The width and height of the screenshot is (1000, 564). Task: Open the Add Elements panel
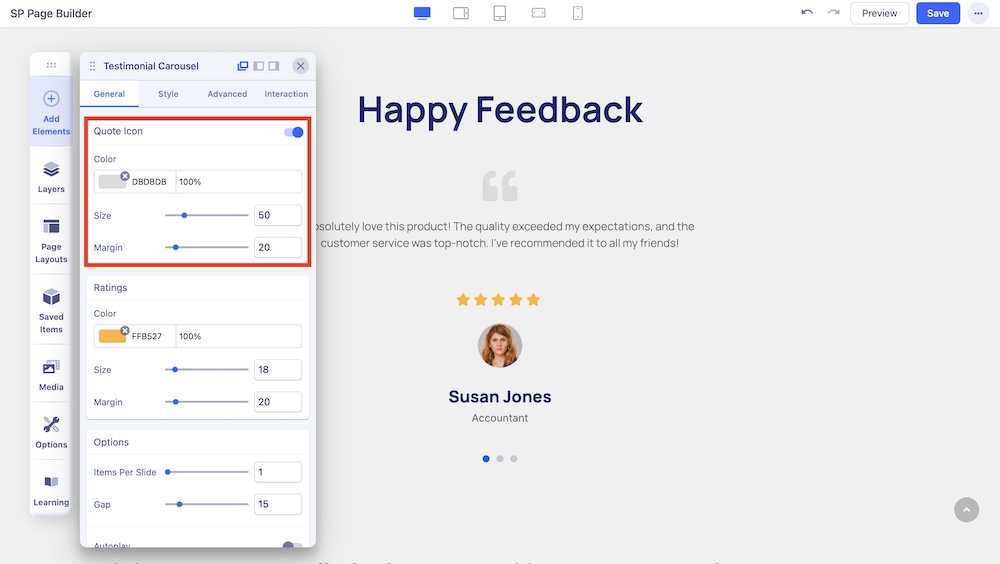(51, 111)
